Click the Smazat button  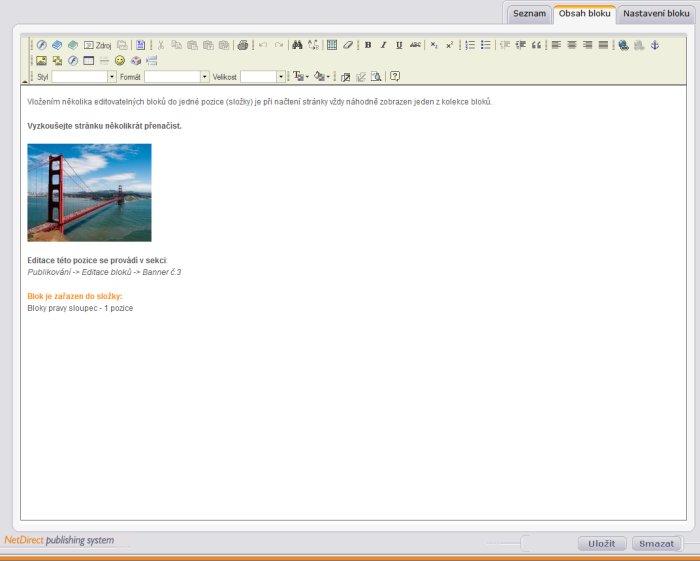(657, 543)
